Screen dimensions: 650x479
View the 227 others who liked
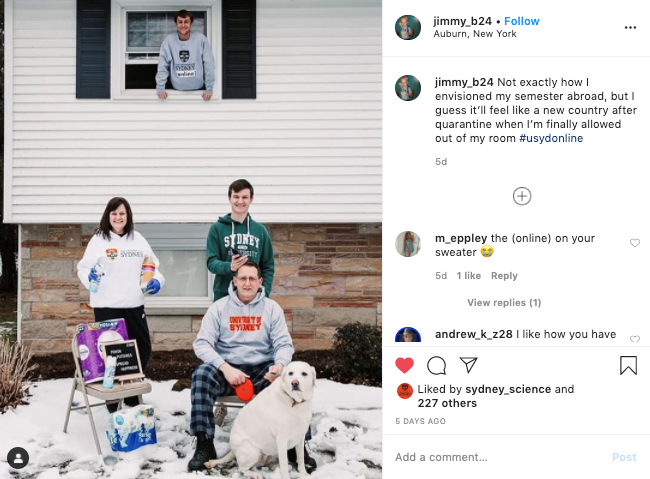tap(447, 403)
